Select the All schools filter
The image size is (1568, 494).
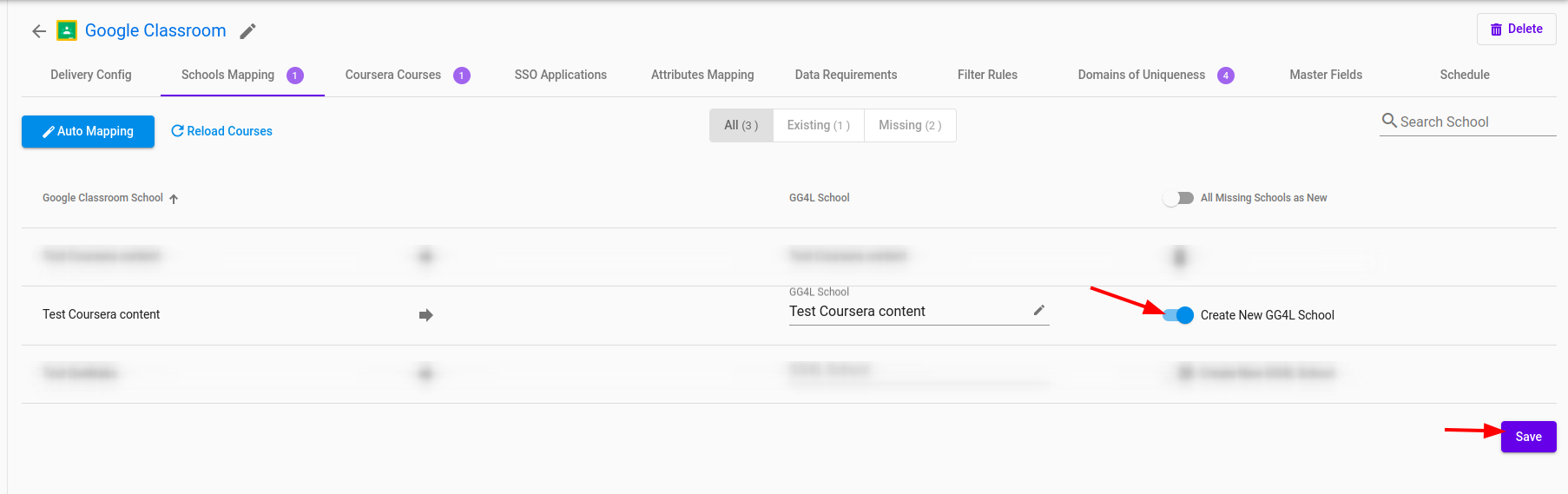[x=741, y=125]
